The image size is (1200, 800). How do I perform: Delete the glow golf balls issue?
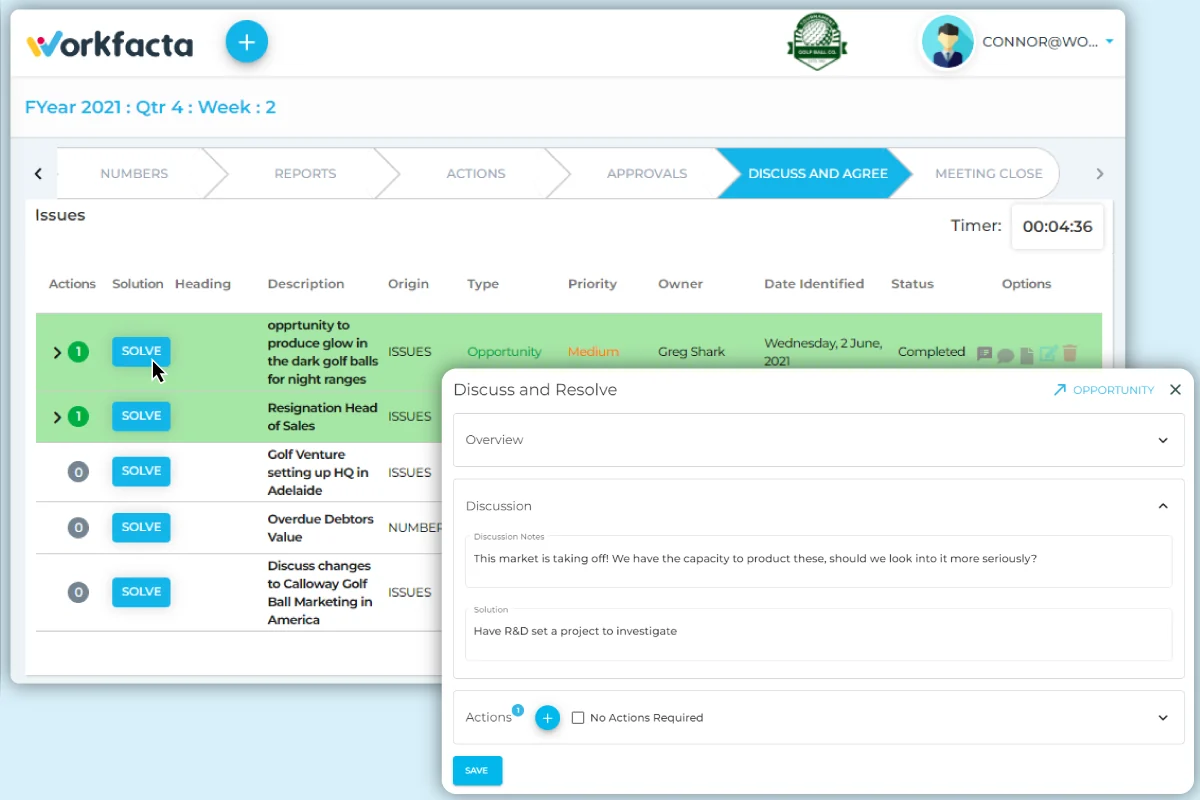1070,353
